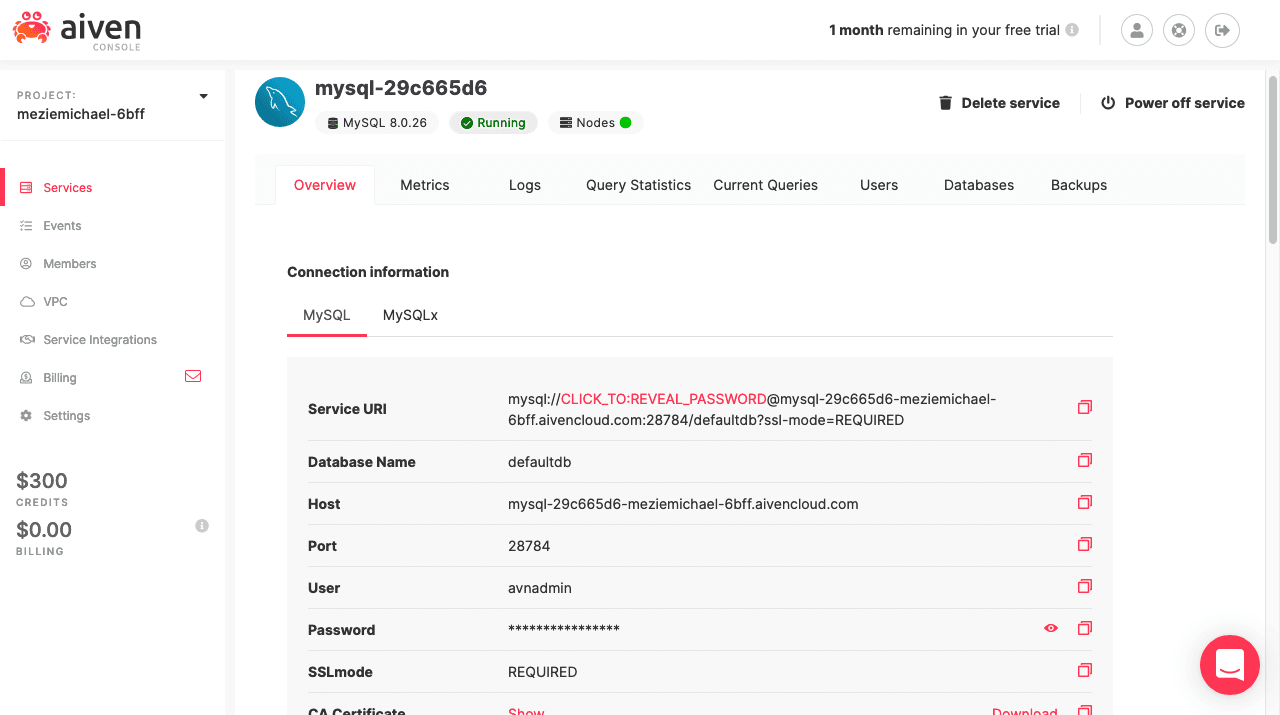Open the chat support widget
Screen dimensions: 1280x715
click(x=1229, y=665)
